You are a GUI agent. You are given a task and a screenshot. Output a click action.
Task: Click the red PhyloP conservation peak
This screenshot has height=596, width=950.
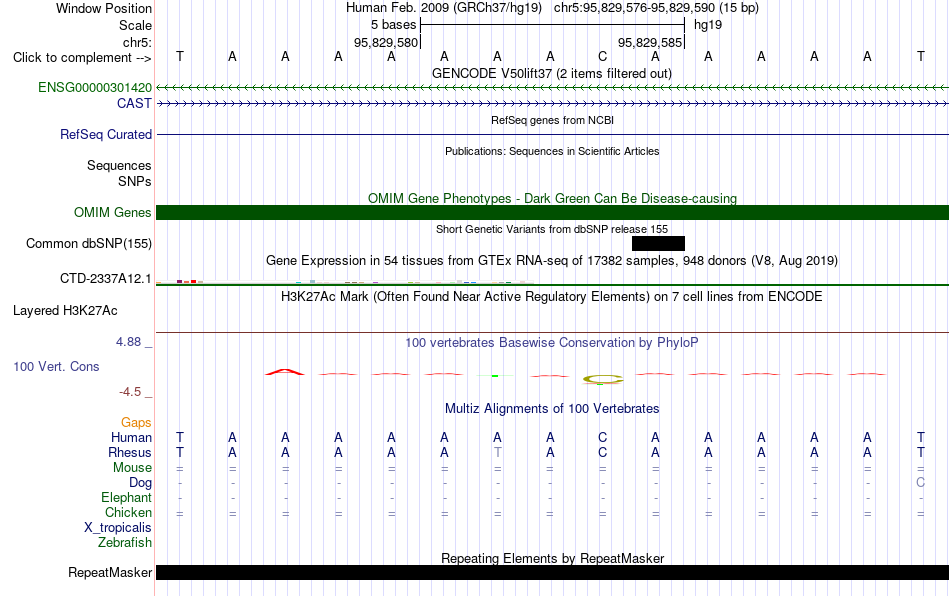pyautogui.click(x=285, y=372)
